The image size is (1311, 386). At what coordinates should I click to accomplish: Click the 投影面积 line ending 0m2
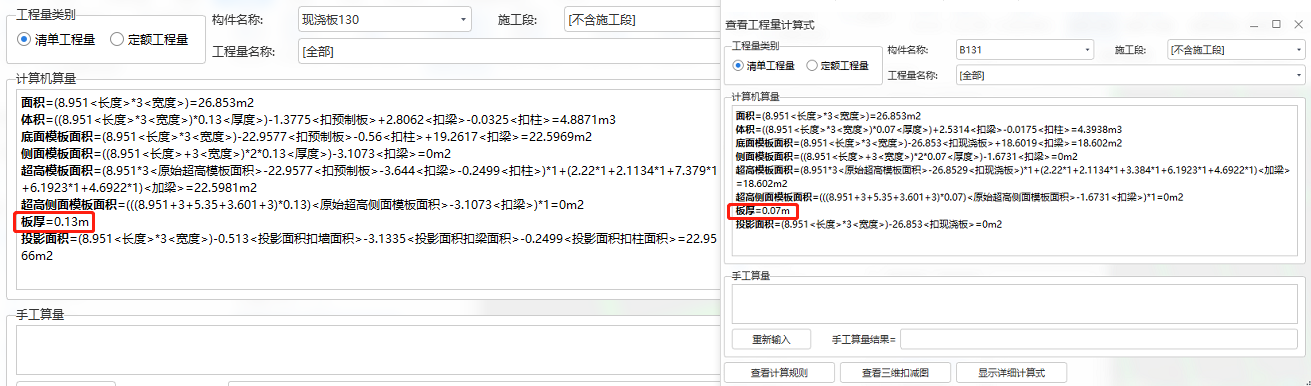(868, 224)
